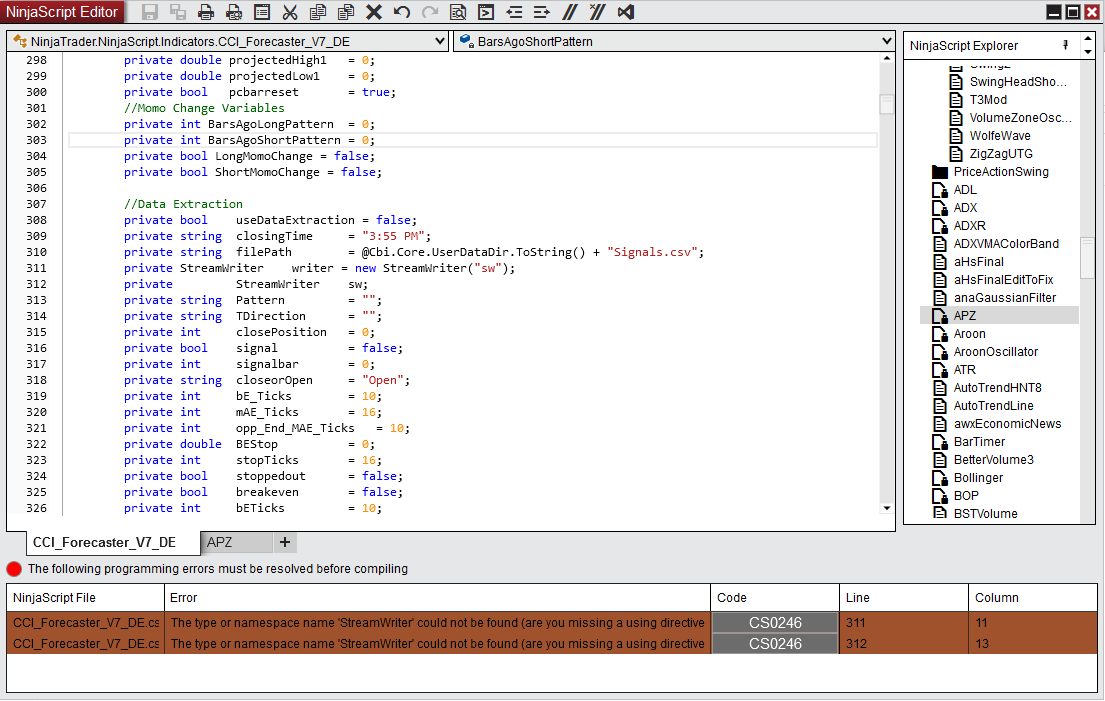Click the Undo arrow icon
The height and width of the screenshot is (701, 1105).
(x=402, y=13)
